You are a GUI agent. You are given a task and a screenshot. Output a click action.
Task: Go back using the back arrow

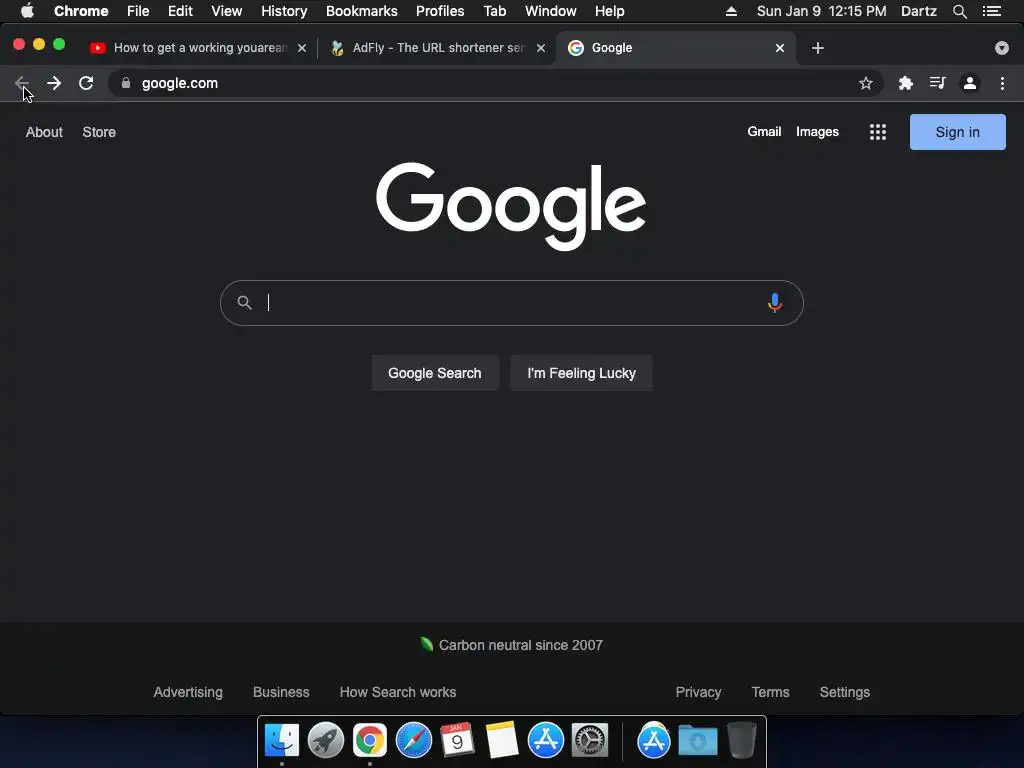(22, 83)
